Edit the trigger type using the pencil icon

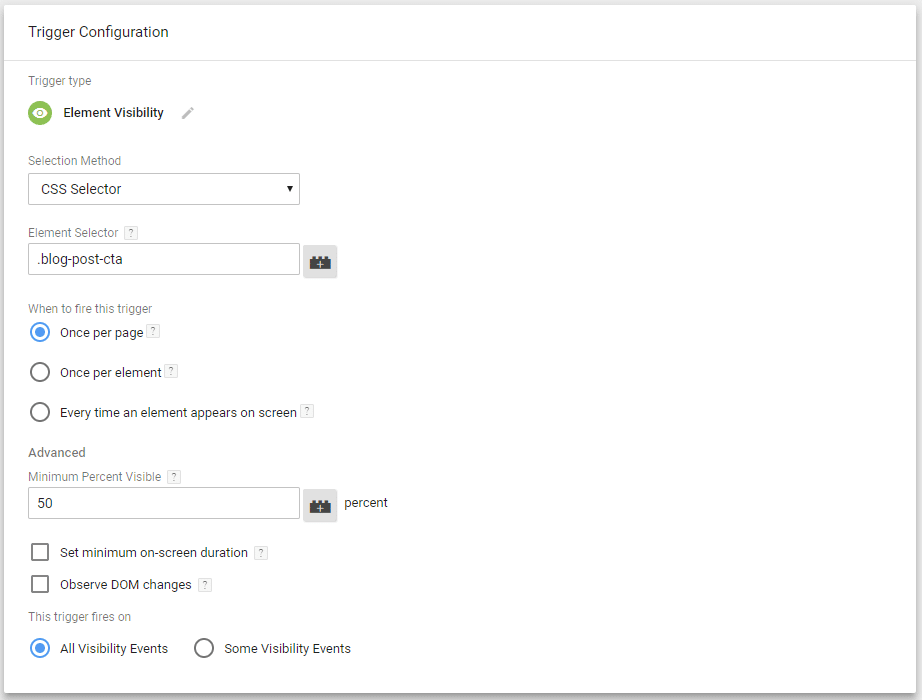coord(187,112)
